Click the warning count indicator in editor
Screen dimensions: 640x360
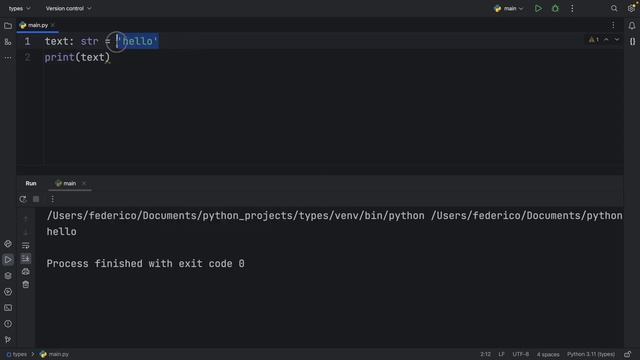(x=593, y=40)
